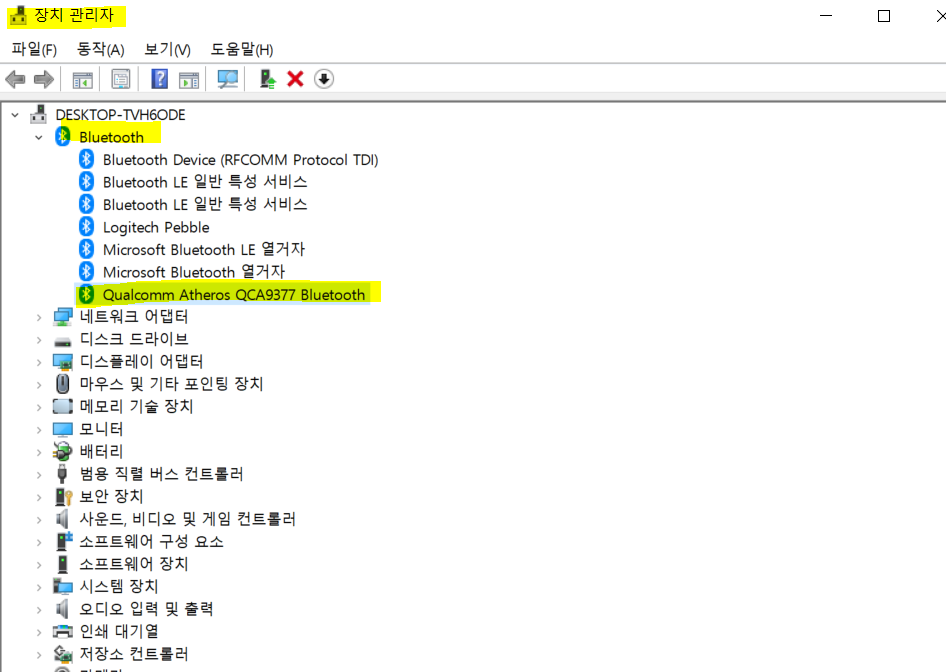The height and width of the screenshot is (672, 946).
Task: Maximize the Device Manager window
Action: [x=884, y=16]
